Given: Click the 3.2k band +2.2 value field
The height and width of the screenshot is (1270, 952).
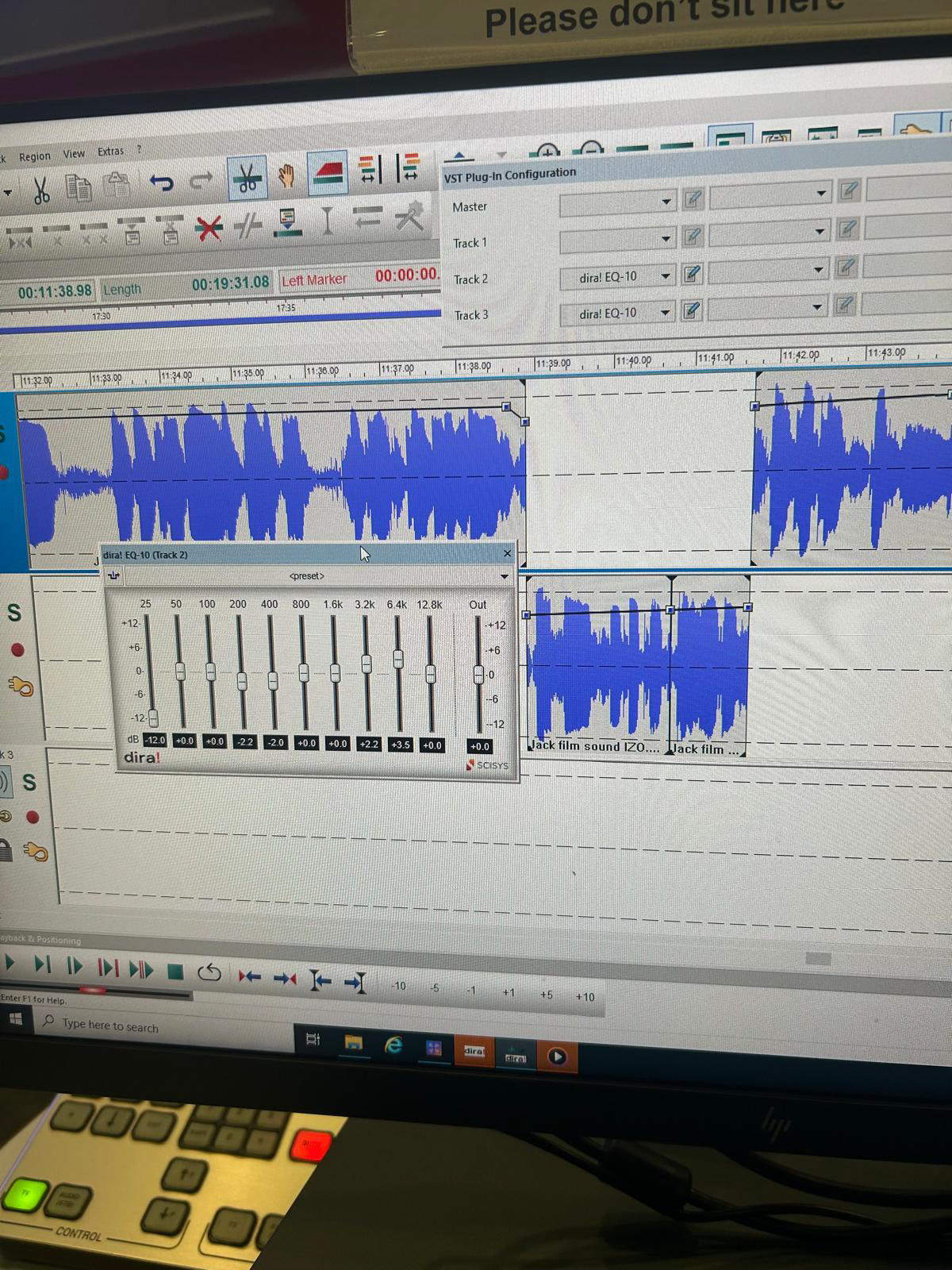Looking at the screenshot, I should (x=369, y=744).
